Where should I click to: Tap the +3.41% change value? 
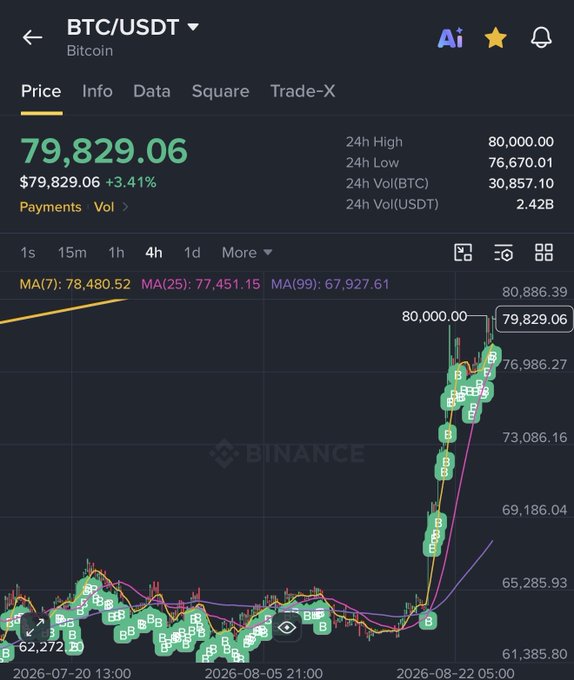(x=131, y=182)
